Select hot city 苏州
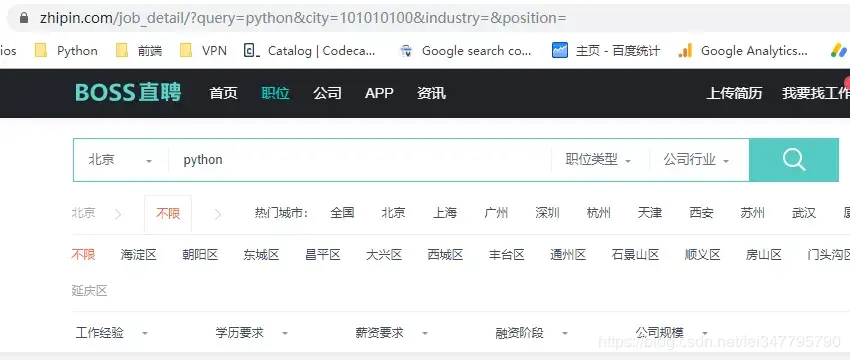Viewport: 850px width, 360px height. tap(752, 213)
